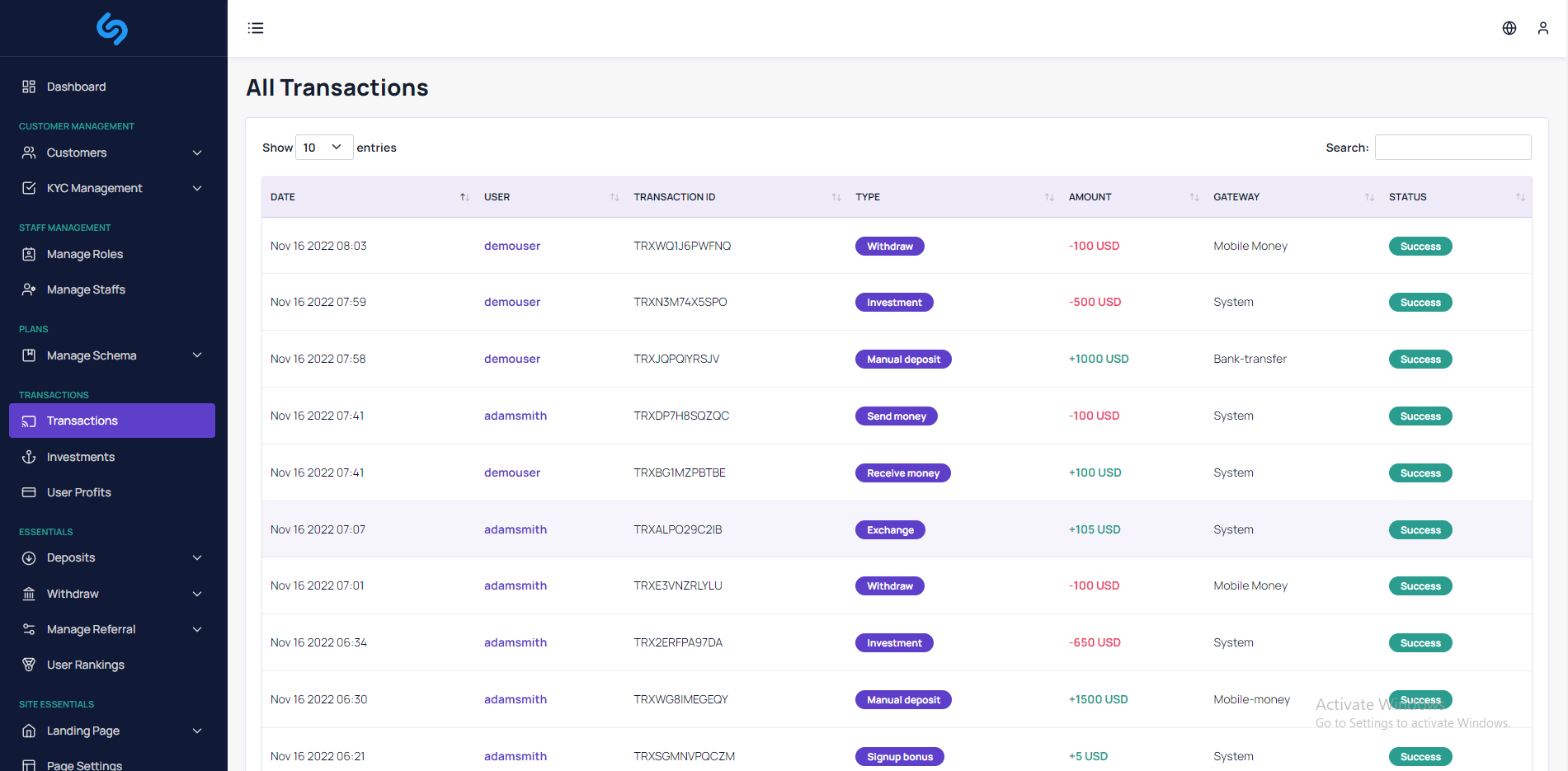Click the Investments anchor icon
Image resolution: width=1568 pixels, height=771 pixels.
click(29, 457)
